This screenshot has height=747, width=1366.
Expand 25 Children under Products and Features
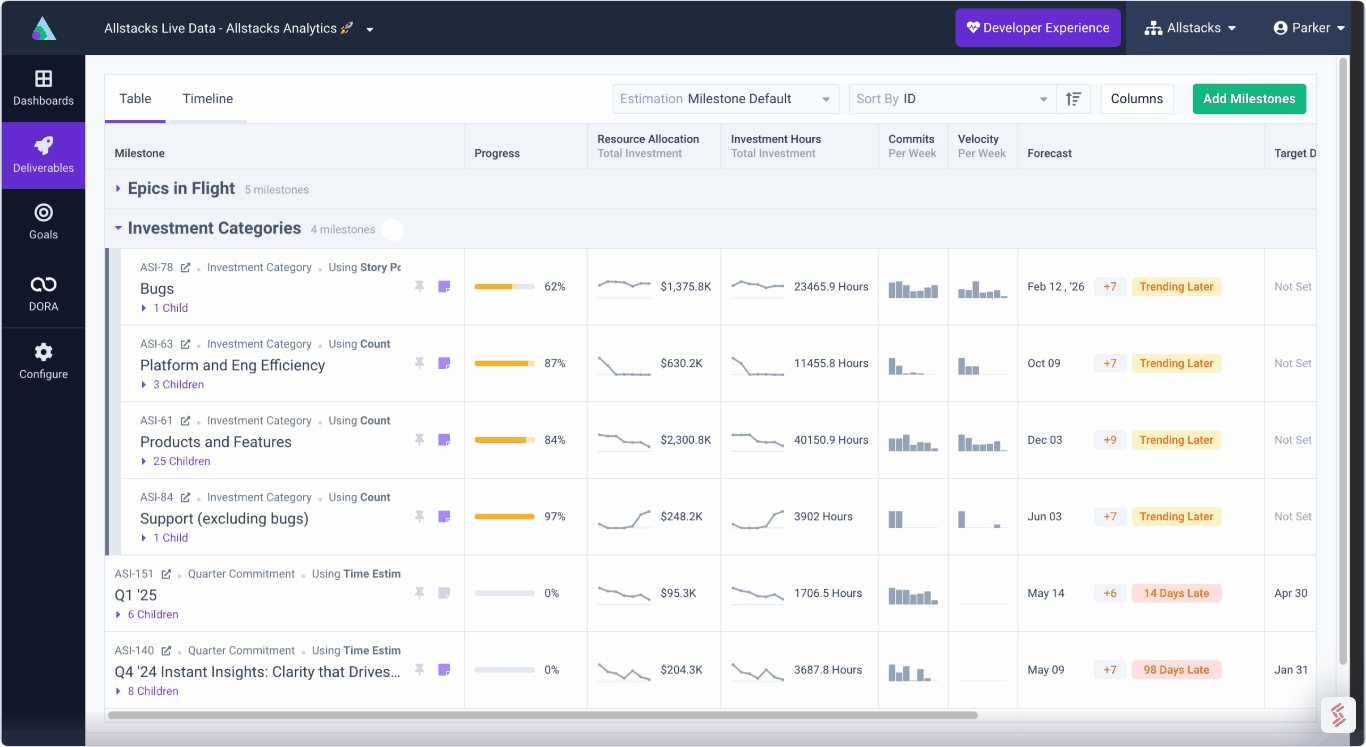[176, 462]
